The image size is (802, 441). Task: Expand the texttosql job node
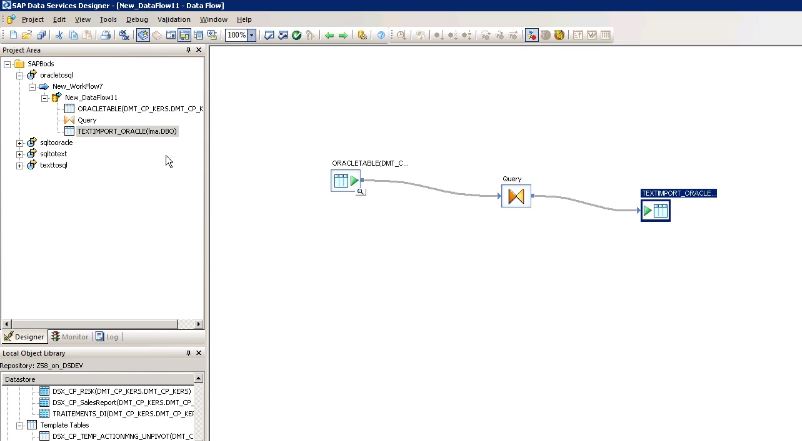19,165
